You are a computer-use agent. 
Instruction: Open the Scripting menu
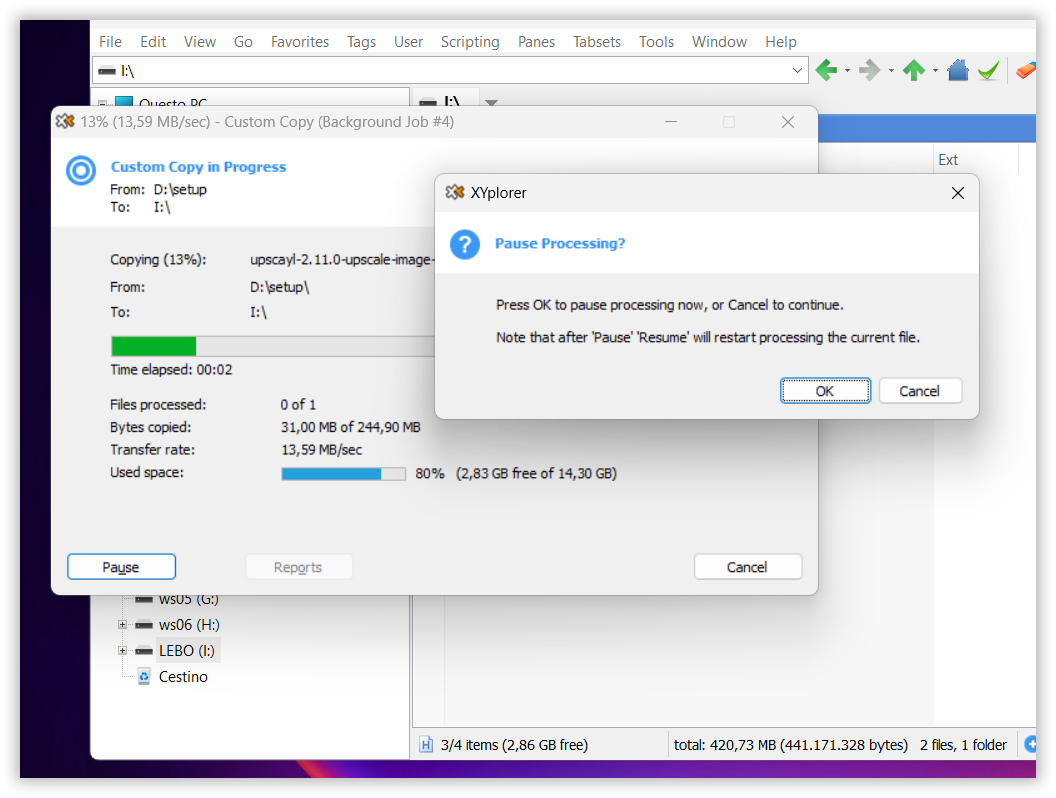tap(470, 42)
